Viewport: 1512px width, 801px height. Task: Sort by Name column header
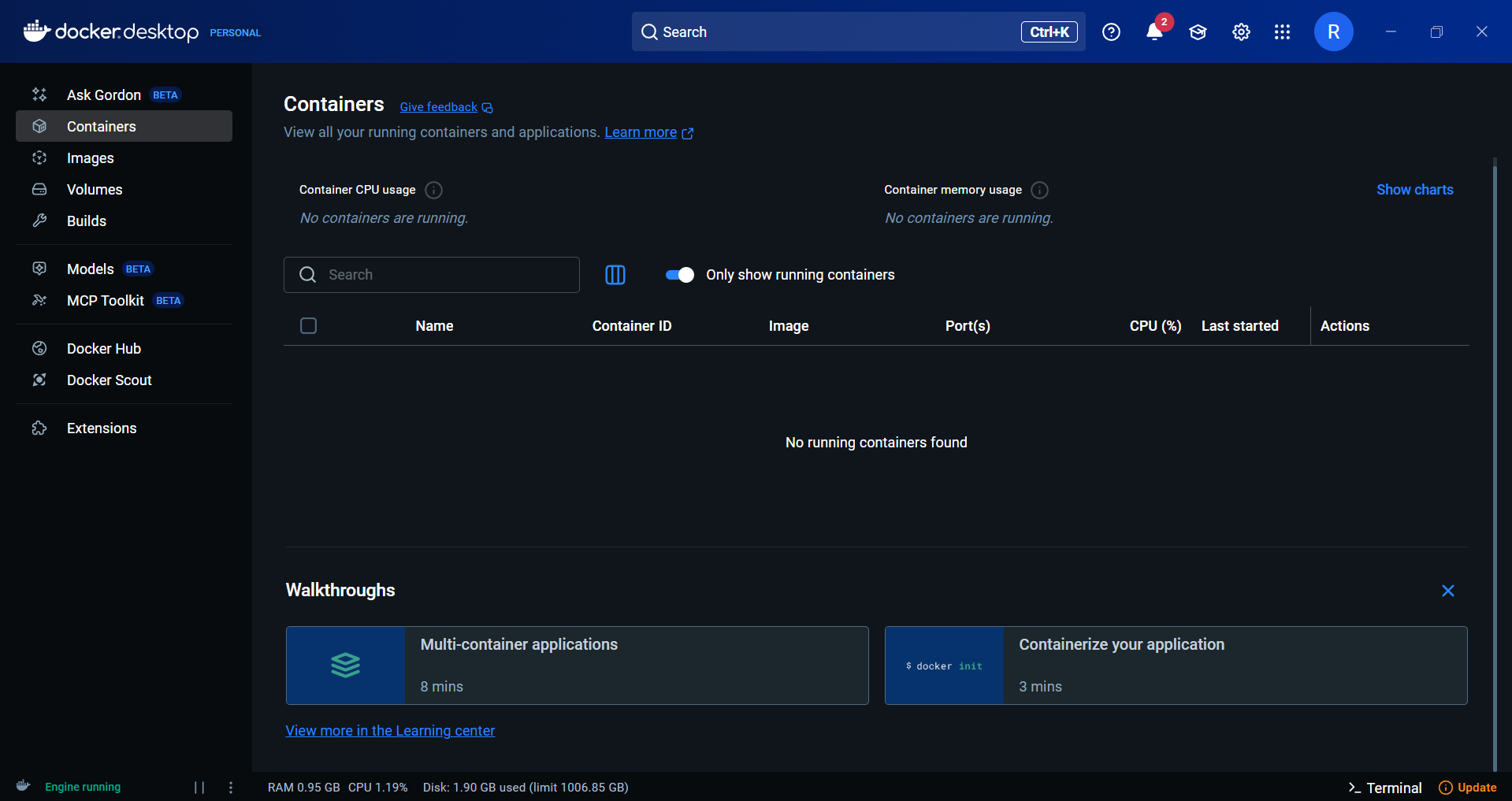pyautogui.click(x=434, y=326)
